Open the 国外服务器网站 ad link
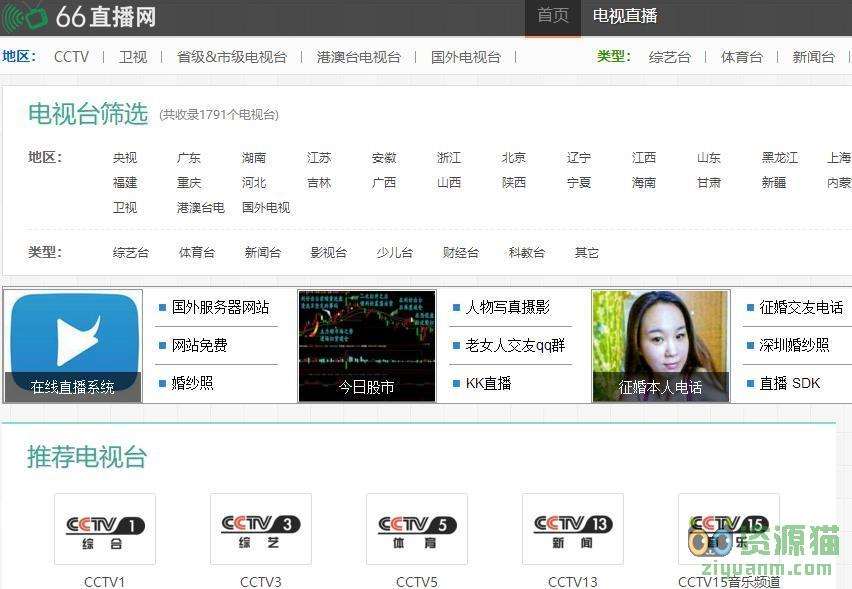This screenshot has width=852, height=589. click(220, 308)
